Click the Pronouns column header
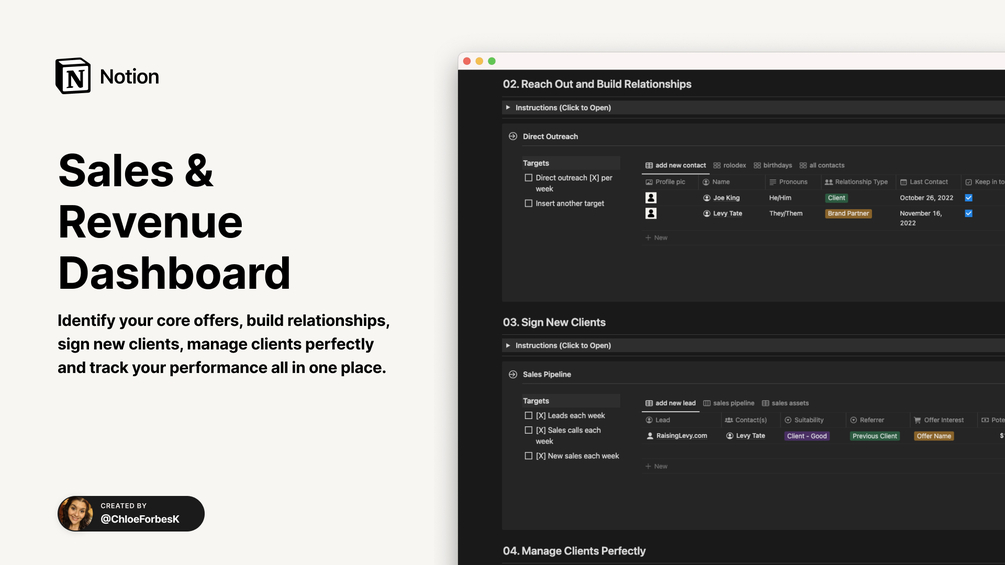This screenshot has height=565, width=1005. click(788, 182)
